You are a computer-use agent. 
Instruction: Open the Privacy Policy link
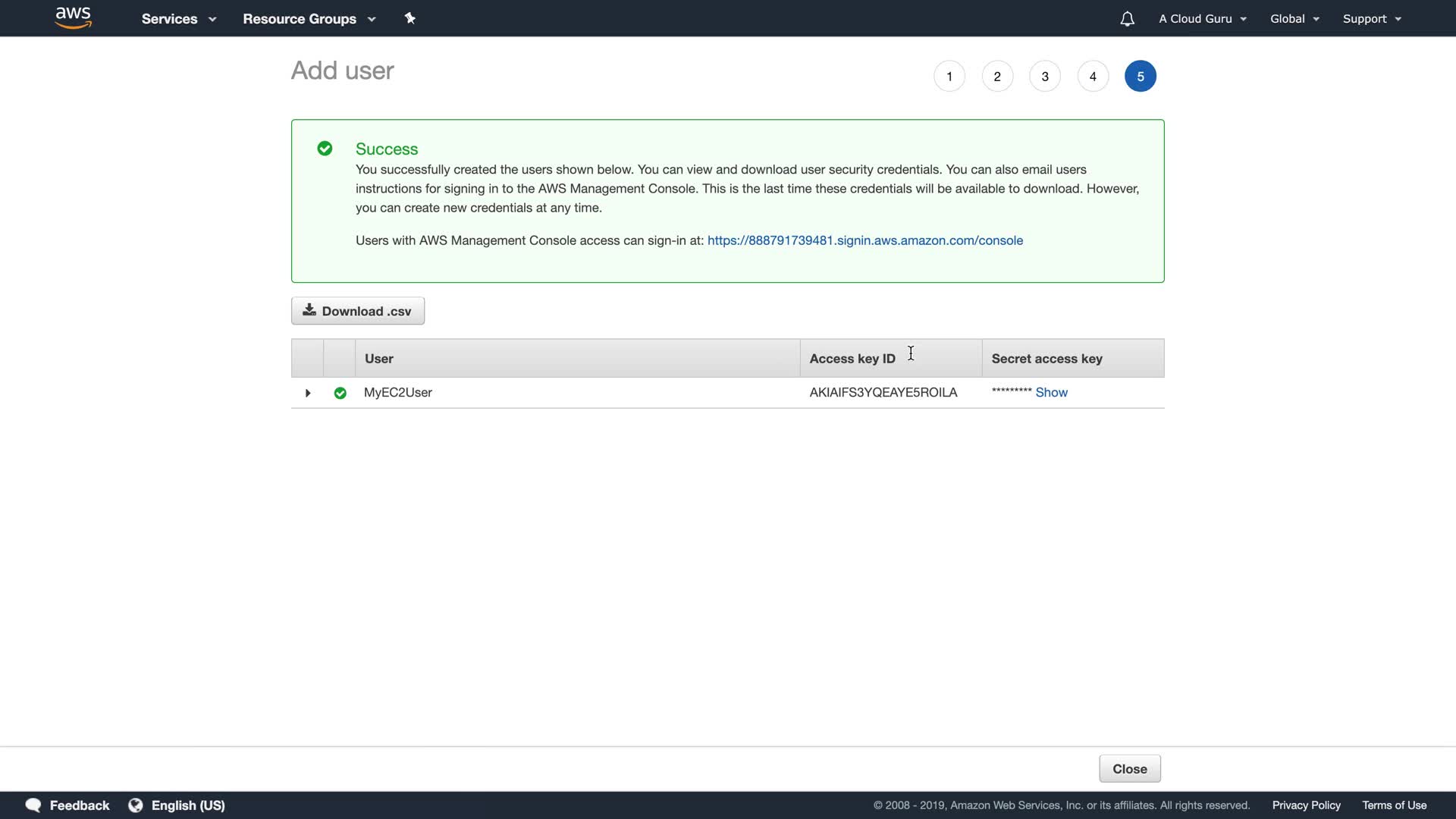1306,805
